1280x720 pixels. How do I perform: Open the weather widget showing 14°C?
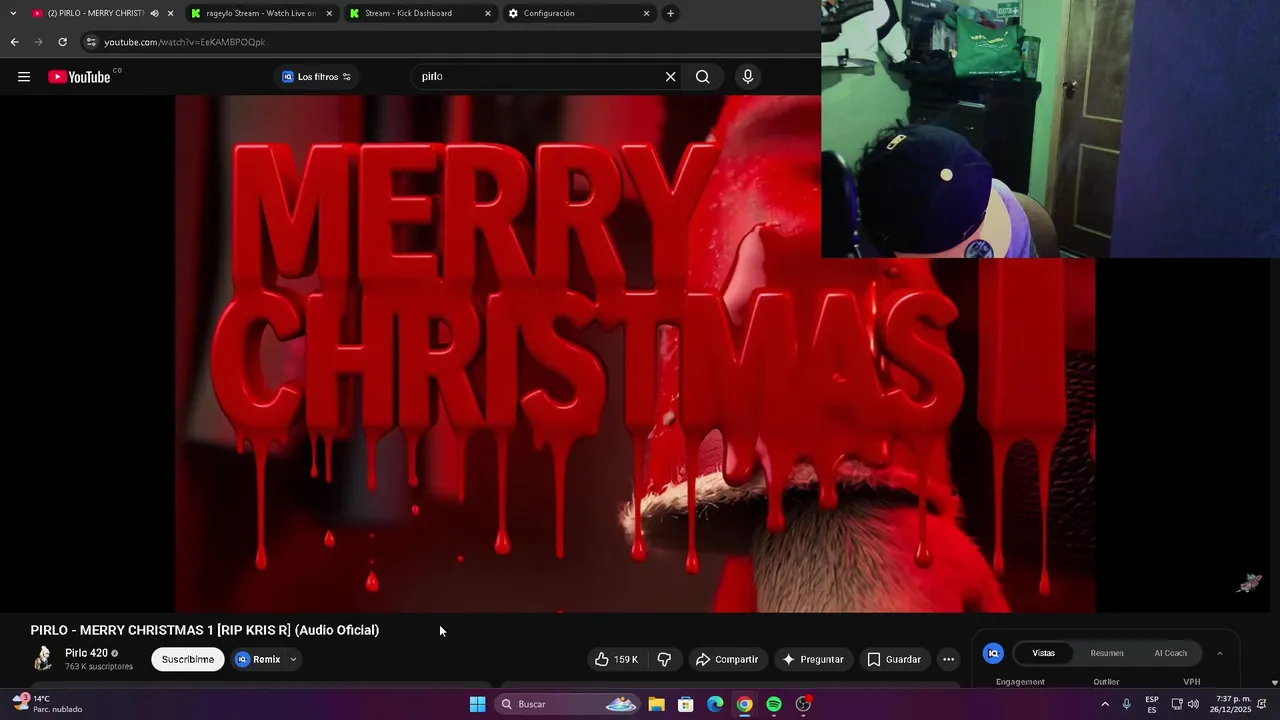(x=48, y=704)
